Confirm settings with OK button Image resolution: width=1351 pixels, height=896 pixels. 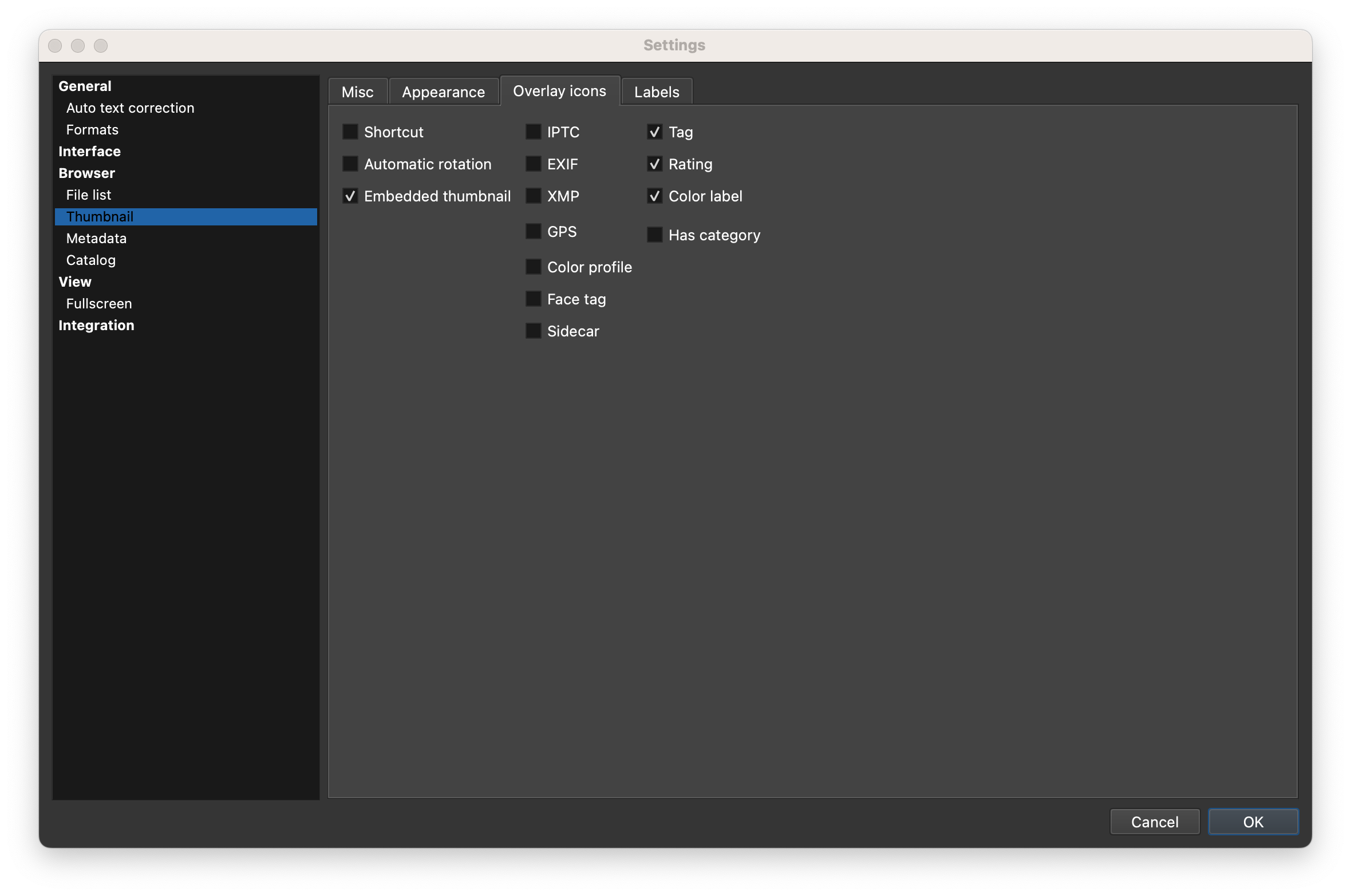[x=1253, y=822]
